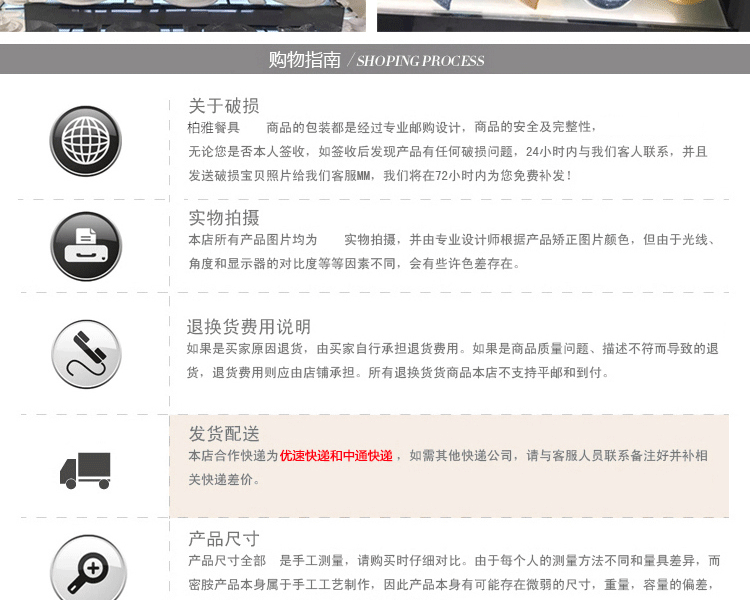Click the globe icon beside 关于破损
Viewport: 750px width, 600px height.
click(x=86, y=141)
